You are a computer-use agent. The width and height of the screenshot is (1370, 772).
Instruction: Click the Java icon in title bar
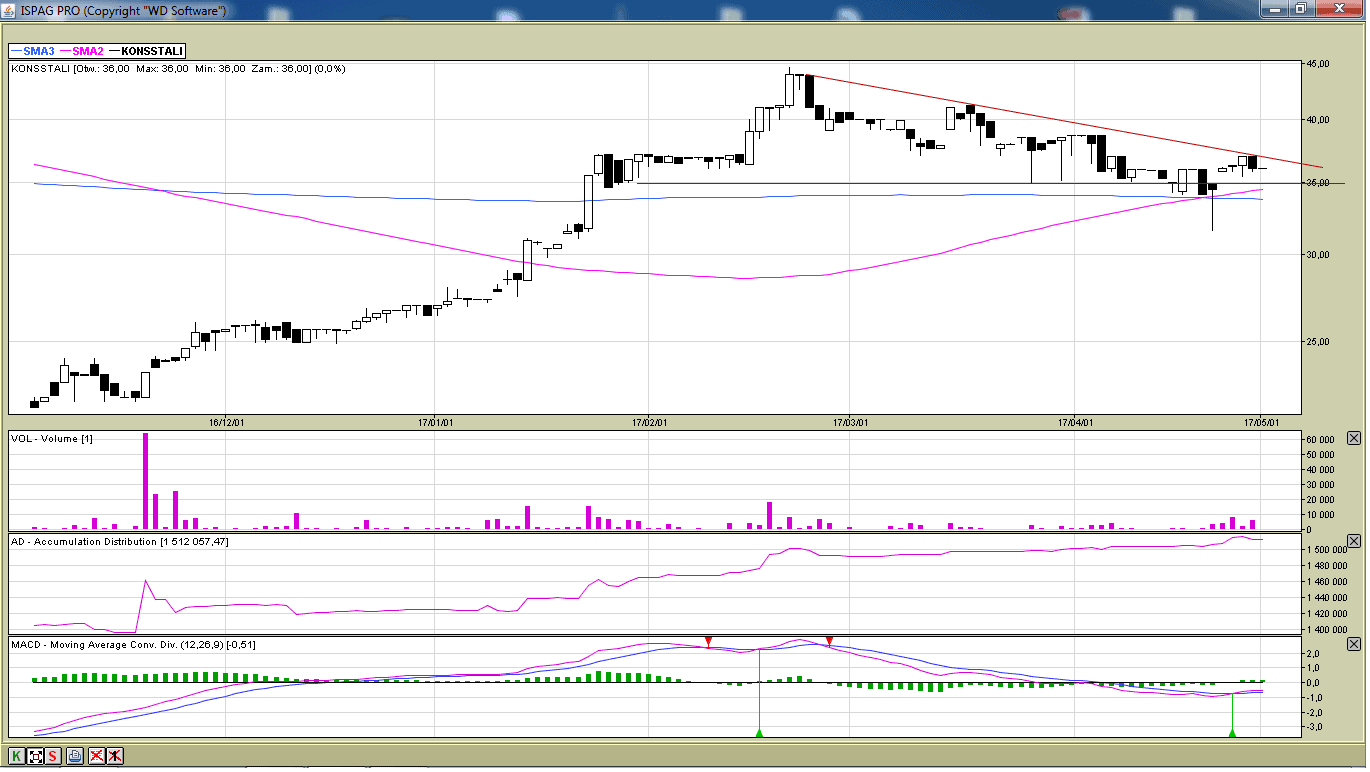pyautogui.click(x=10, y=10)
